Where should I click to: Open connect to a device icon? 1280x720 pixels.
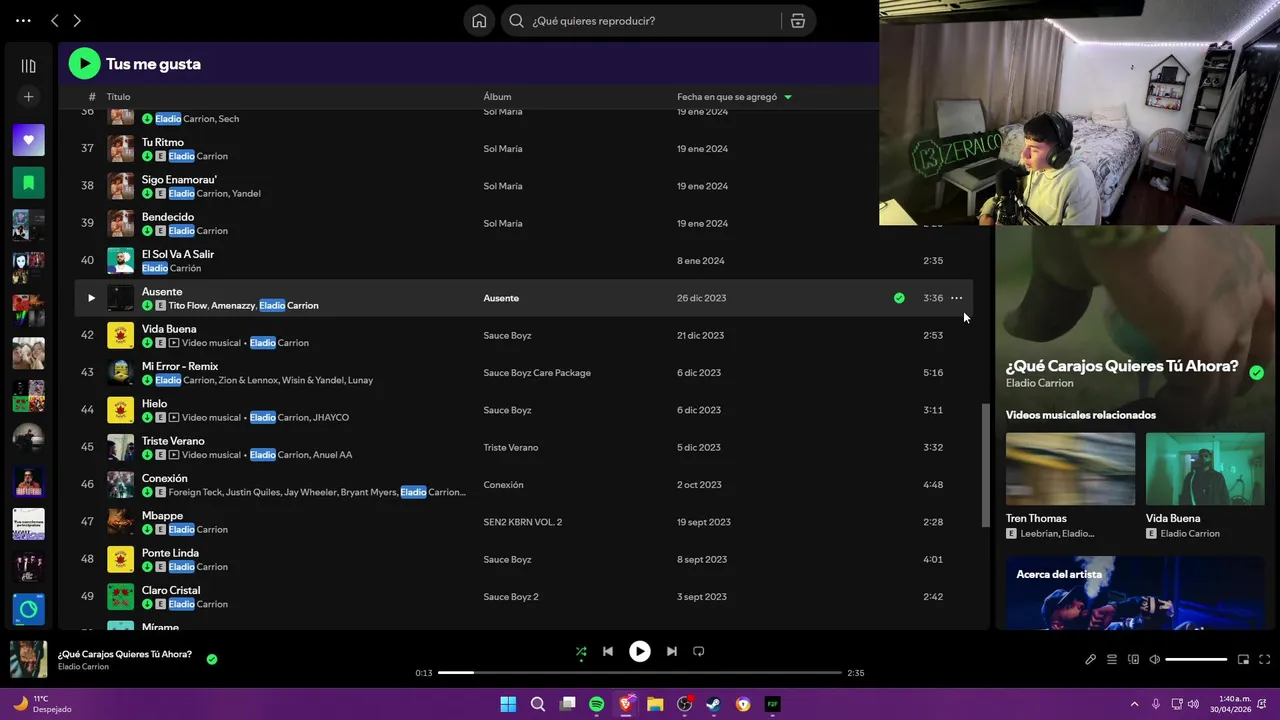[x=1133, y=659]
